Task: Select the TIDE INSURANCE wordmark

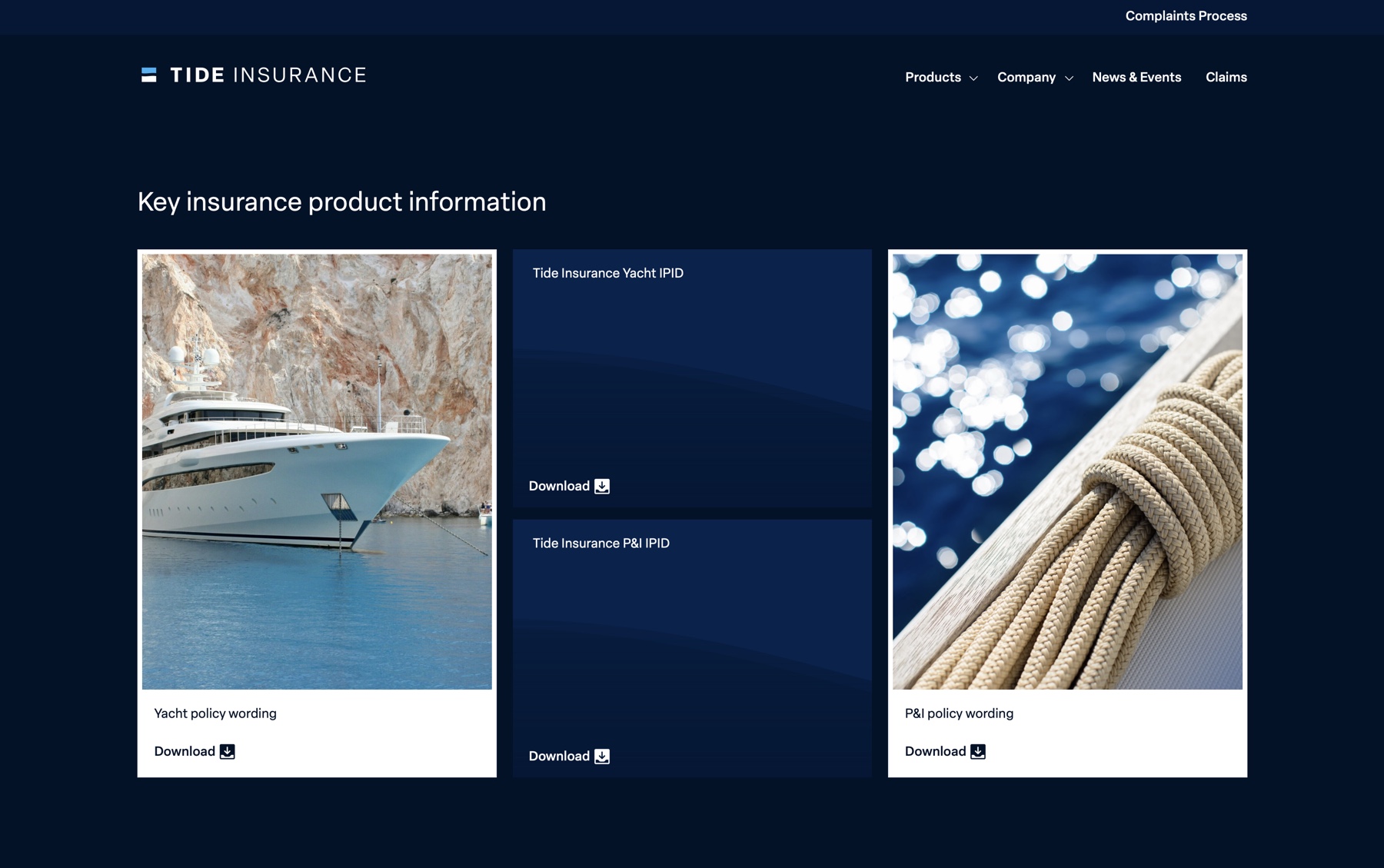Action: tap(268, 75)
